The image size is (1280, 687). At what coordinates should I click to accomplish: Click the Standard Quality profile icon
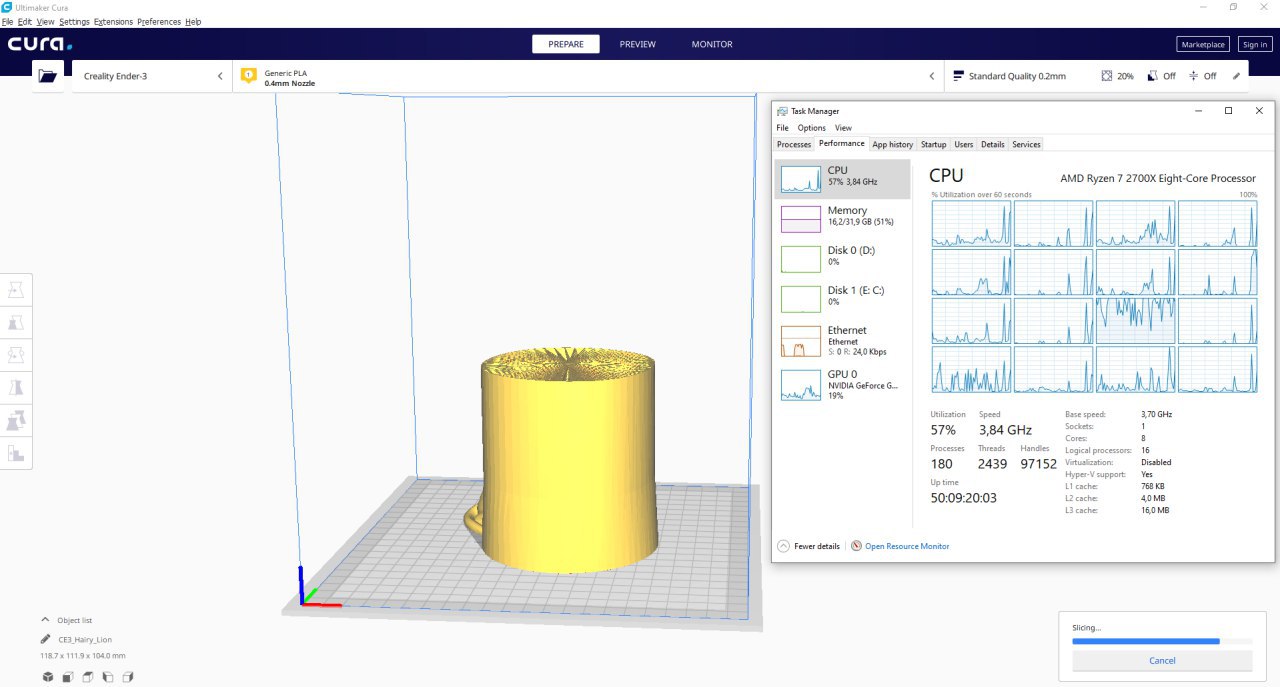(959, 76)
